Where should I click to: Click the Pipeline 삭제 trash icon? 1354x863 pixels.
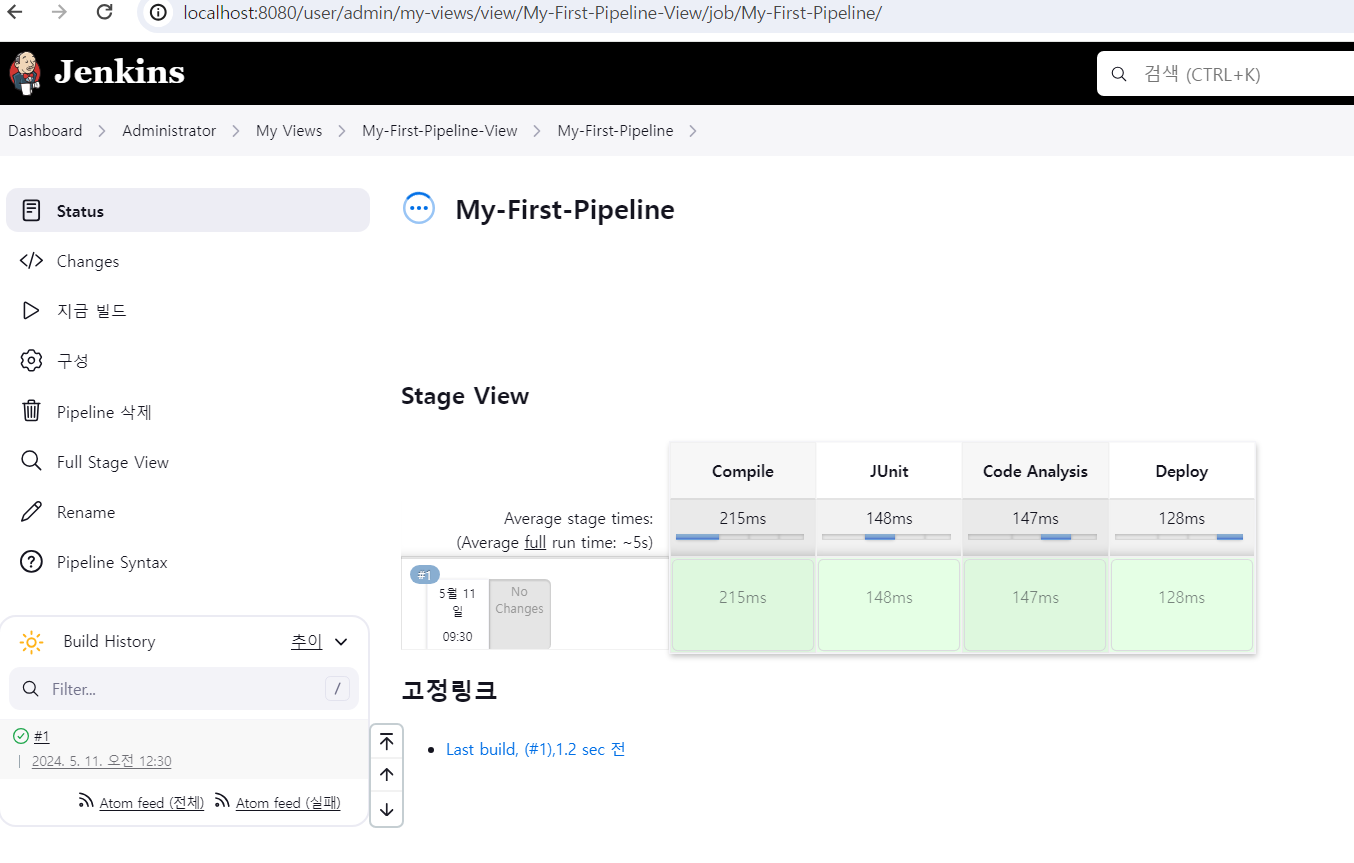click(32, 411)
